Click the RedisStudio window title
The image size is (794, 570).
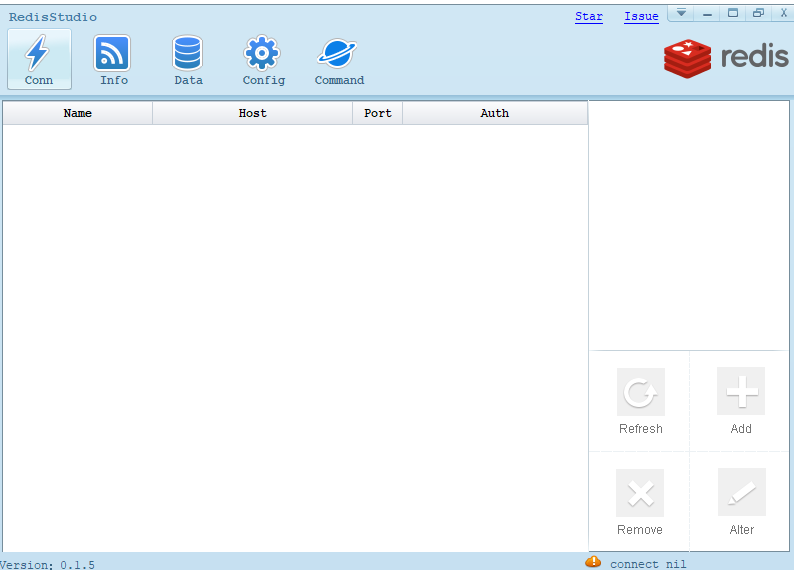tap(53, 17)
